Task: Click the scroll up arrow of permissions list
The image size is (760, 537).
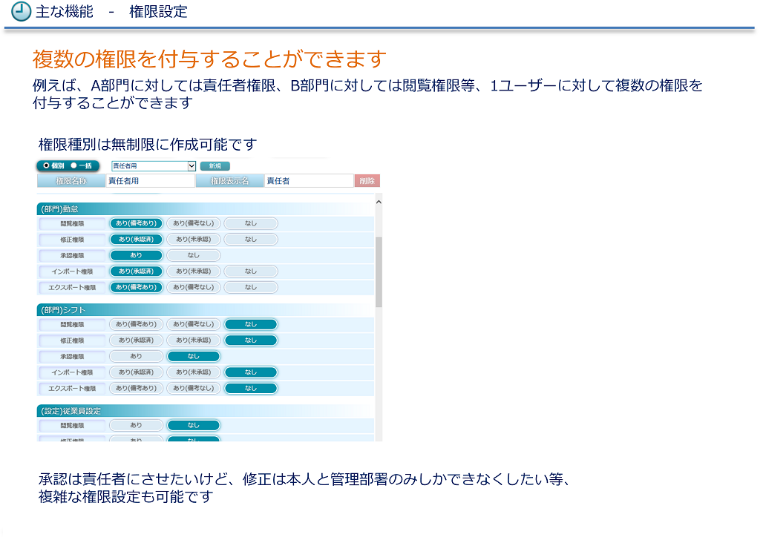Action: point(378,201)
